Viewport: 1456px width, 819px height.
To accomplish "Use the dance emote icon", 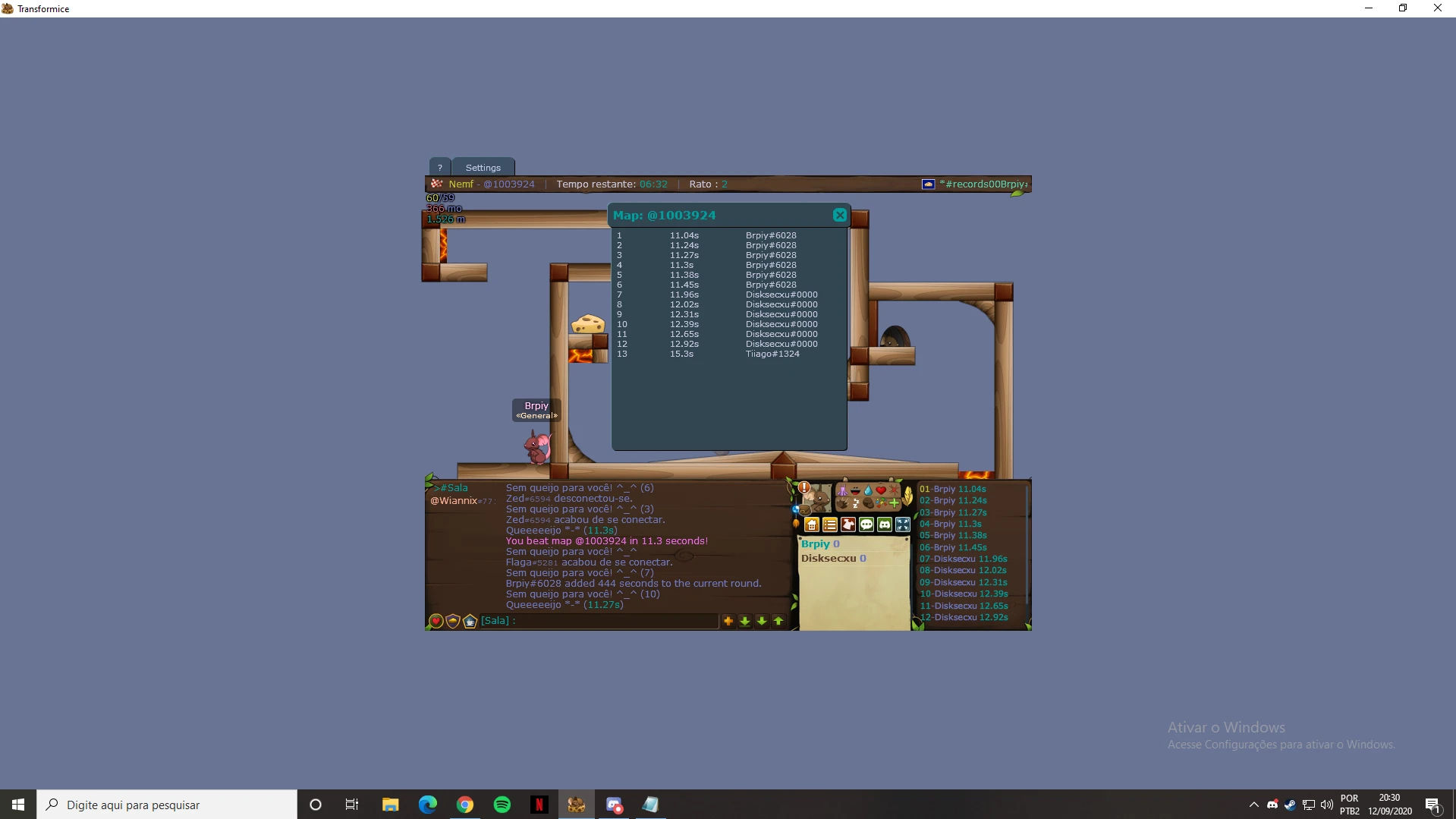I will (842, 490).
